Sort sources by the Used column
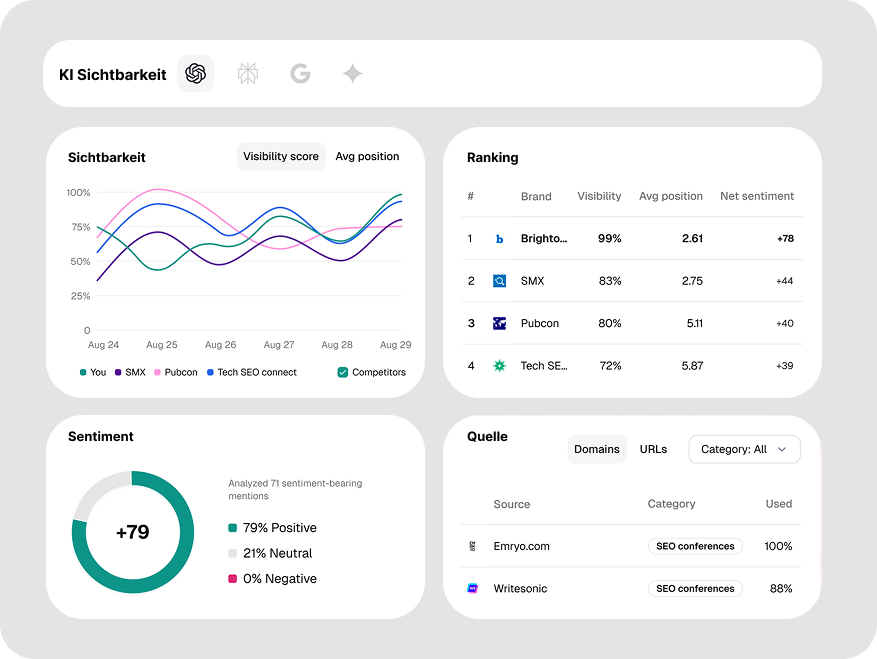 (x=778, y=504)
